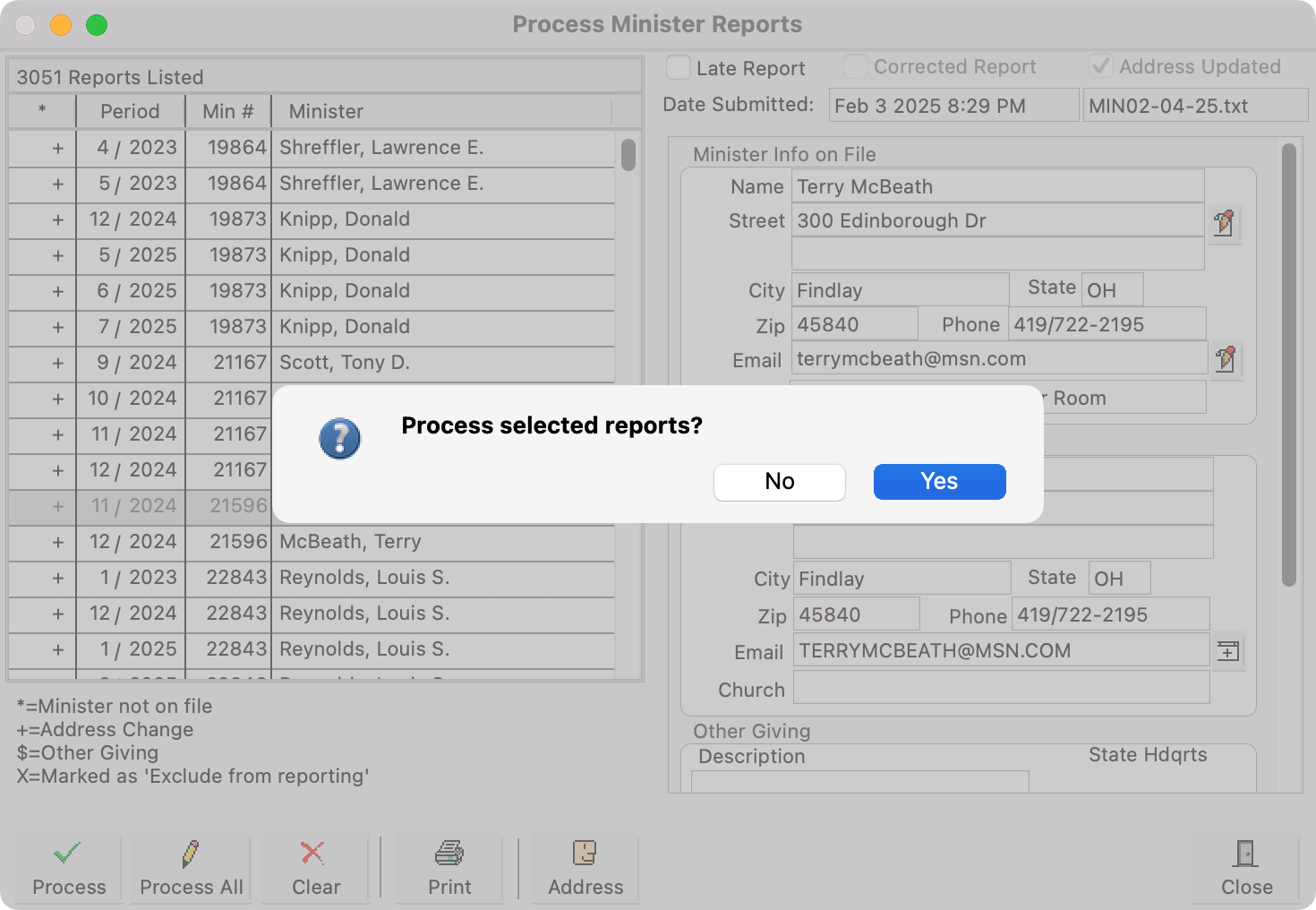Screen dimensions: 1316x910
Task: Sort reports by the Period column header
Action: pos(130,111)
